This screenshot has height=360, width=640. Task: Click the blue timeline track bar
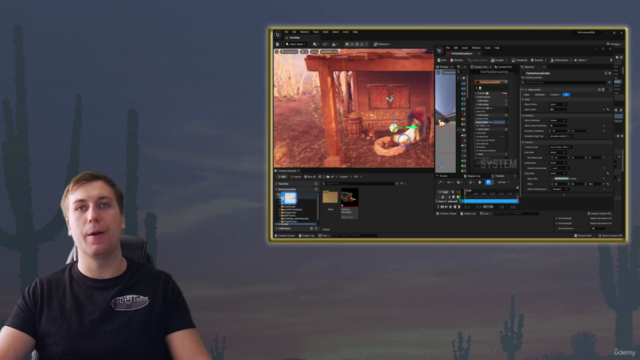tap(490, 201)
